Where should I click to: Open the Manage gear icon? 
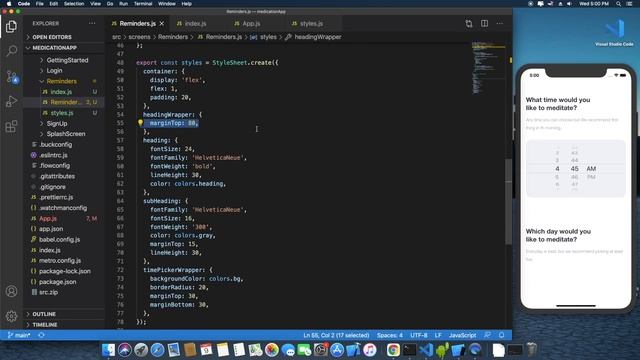coord(11,316)
